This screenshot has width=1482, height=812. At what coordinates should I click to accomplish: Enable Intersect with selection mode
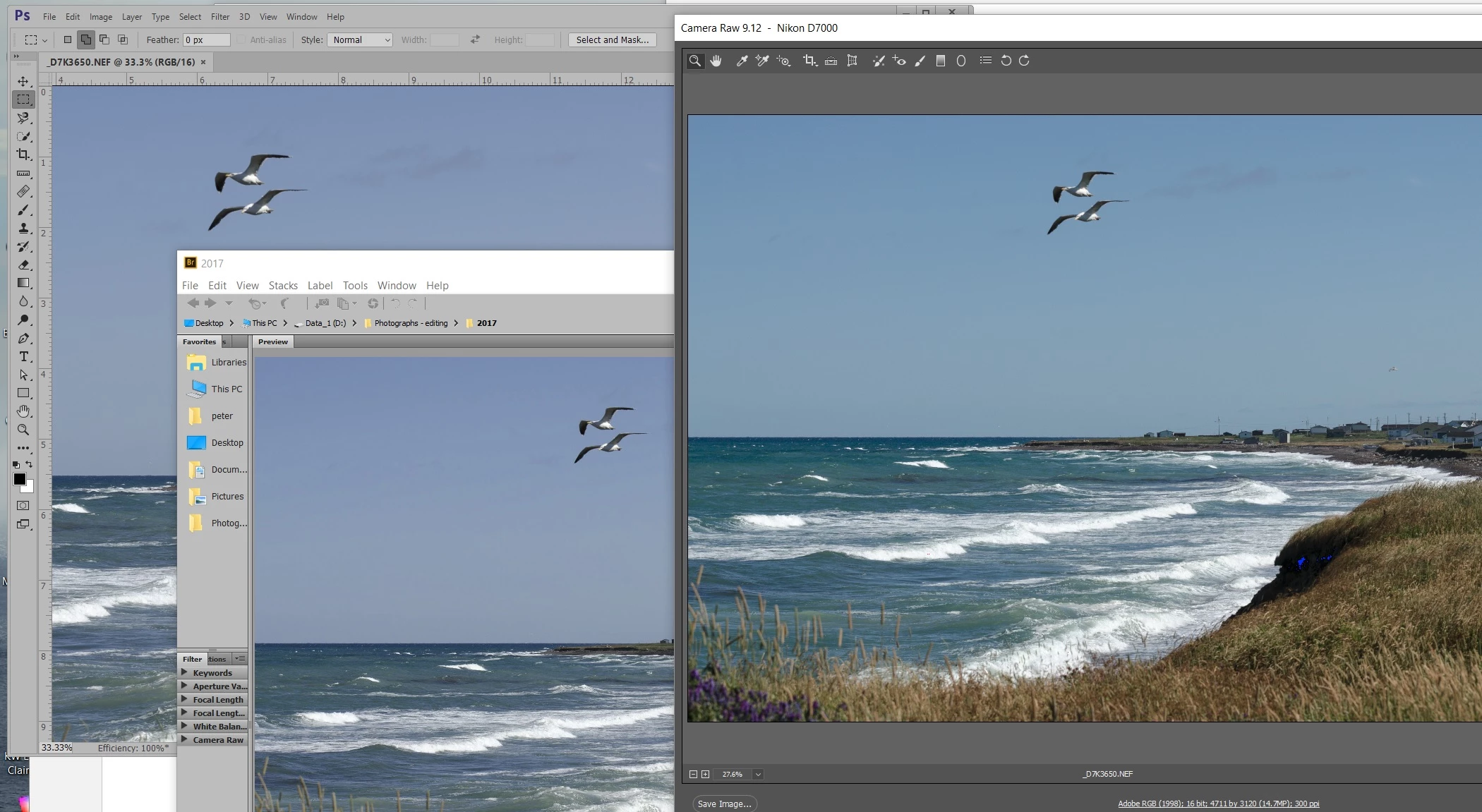click(123, 40)
